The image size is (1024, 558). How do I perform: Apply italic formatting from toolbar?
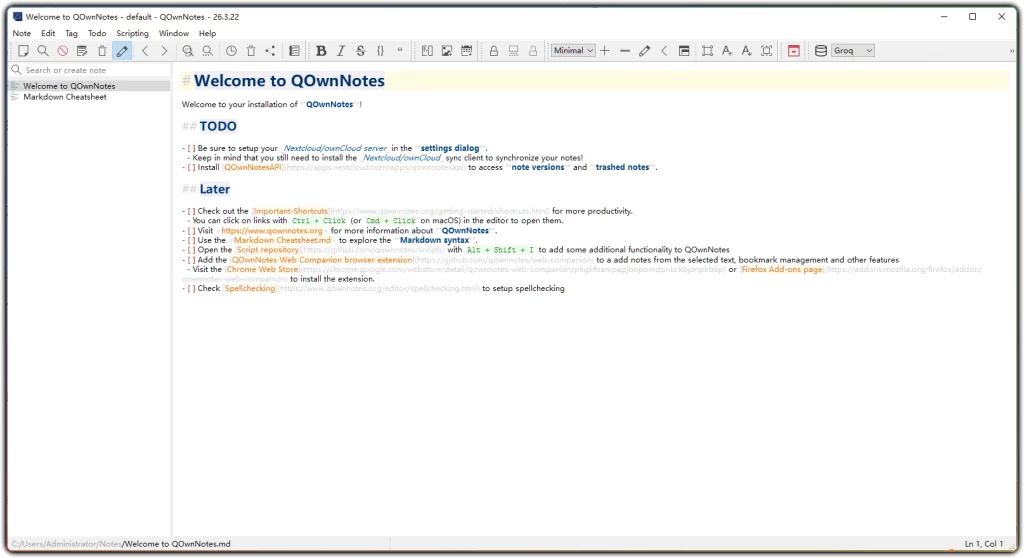341,51
